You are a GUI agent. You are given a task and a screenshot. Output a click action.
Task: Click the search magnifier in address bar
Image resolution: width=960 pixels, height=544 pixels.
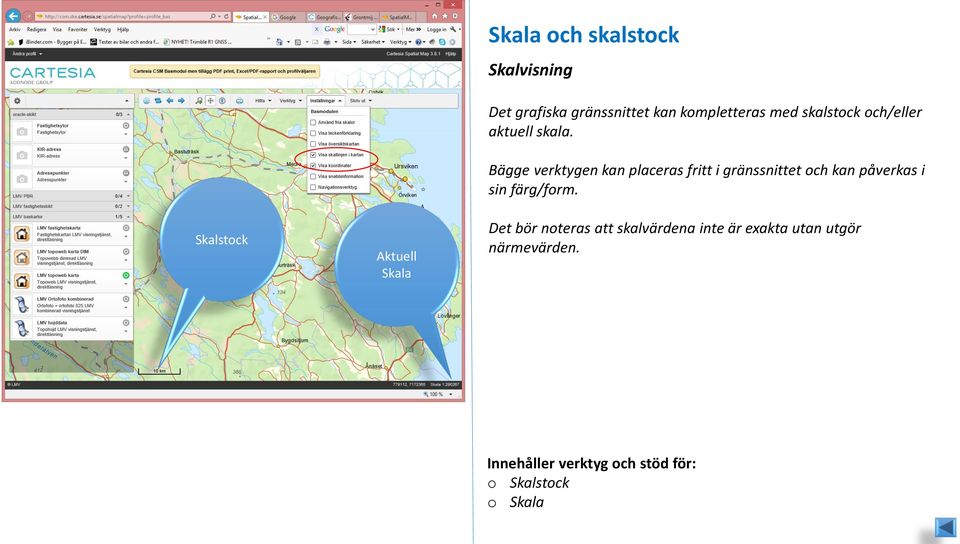tap(212, 17)
